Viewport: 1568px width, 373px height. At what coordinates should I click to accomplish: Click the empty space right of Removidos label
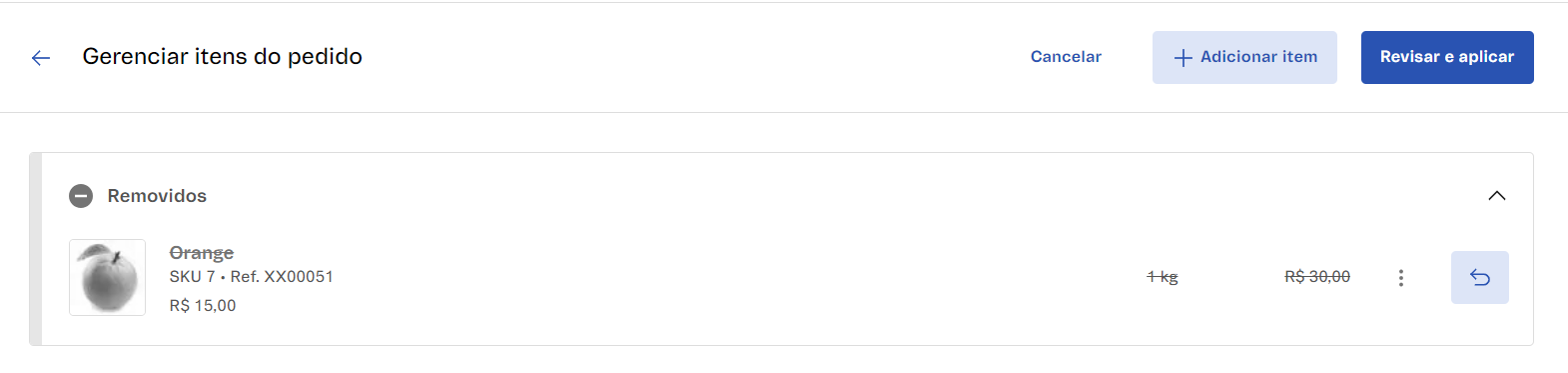[839, 196]
